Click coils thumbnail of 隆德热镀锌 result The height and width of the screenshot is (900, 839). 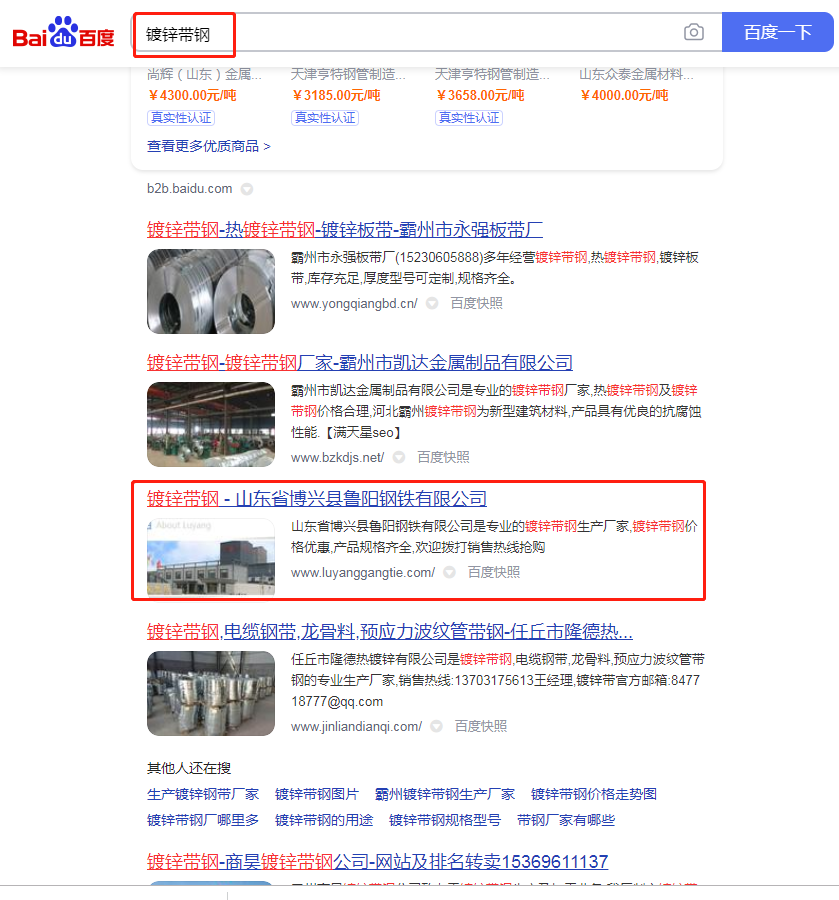(211, 693)
